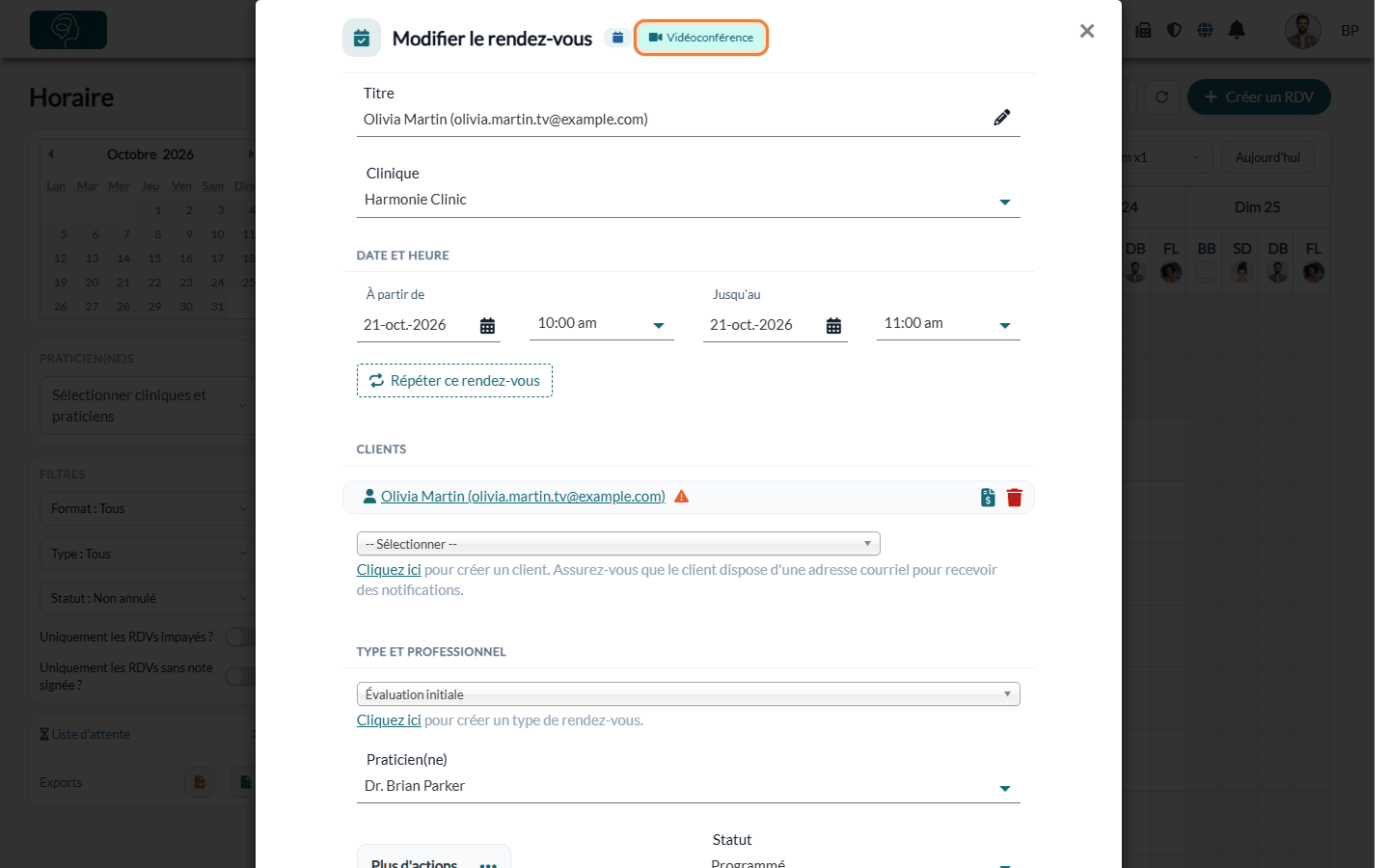This screenshot has width=1389, height=868.
Task: Click the small calendar icon beside modal title
Action: click(x=617, y=38)
